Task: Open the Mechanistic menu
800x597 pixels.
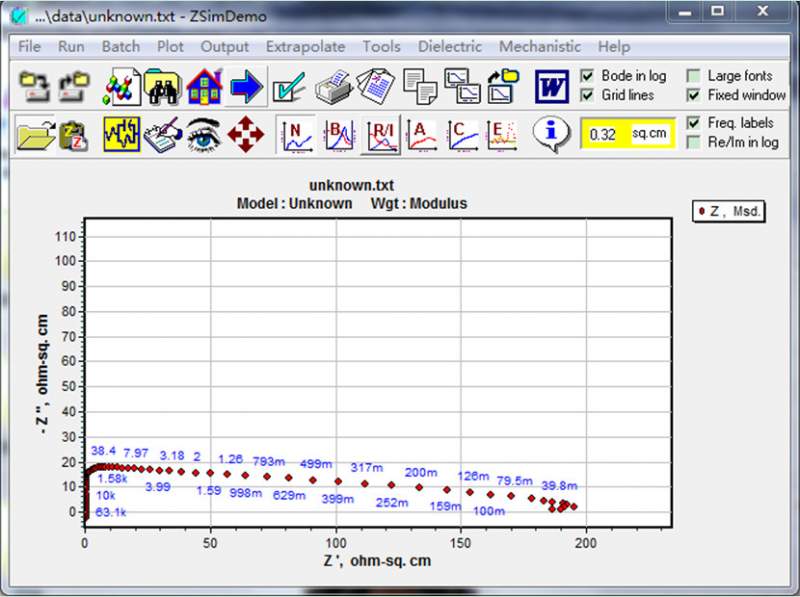Action: [540, 46]
